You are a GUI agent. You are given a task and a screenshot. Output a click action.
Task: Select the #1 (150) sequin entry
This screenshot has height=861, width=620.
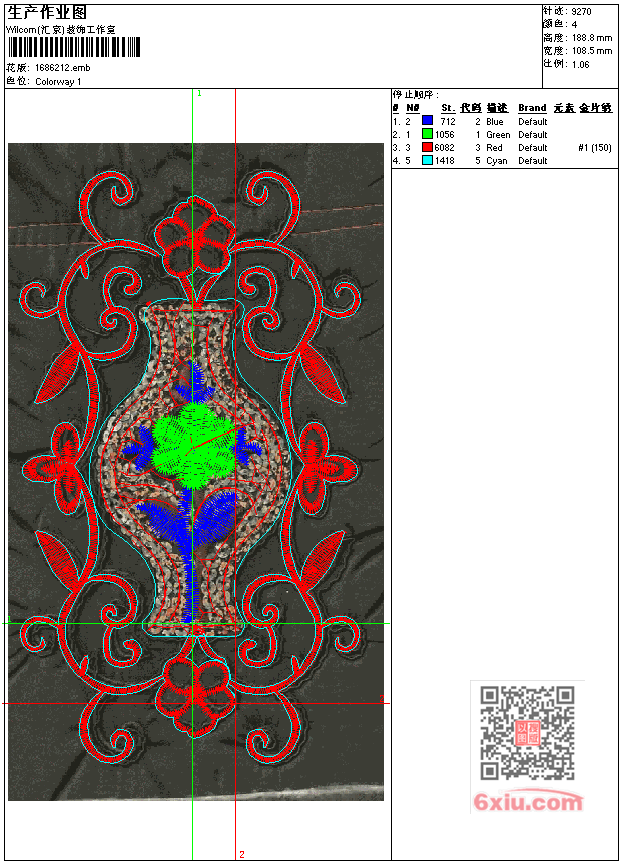pos(594,148)
